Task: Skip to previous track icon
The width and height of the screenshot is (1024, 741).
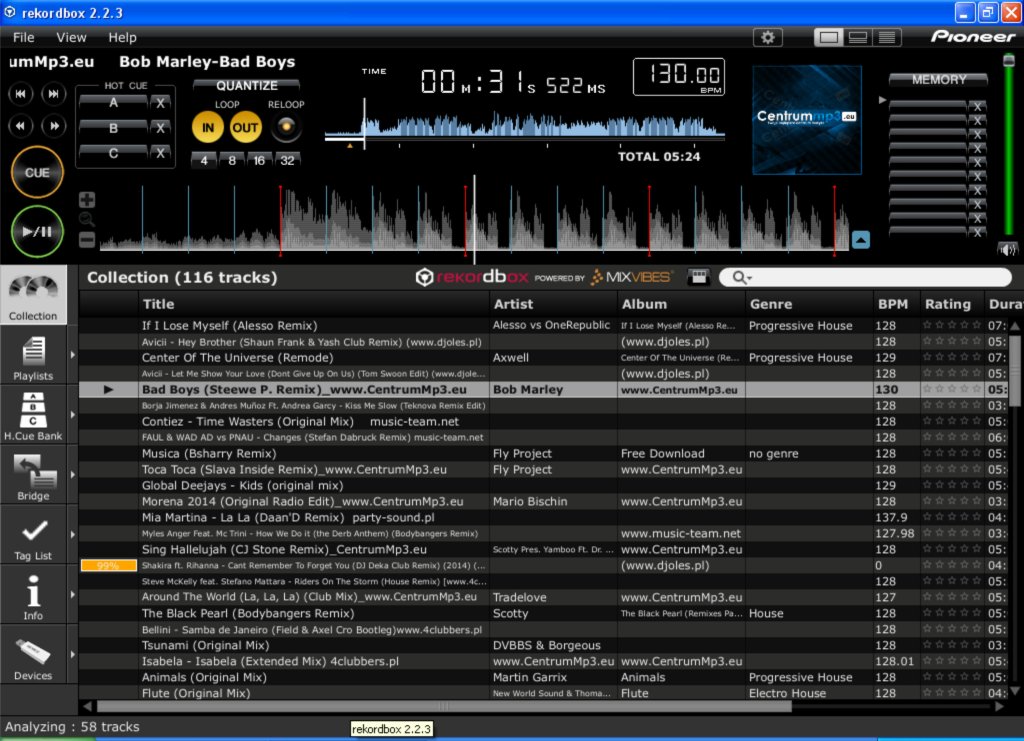Action: pos(21,94)
